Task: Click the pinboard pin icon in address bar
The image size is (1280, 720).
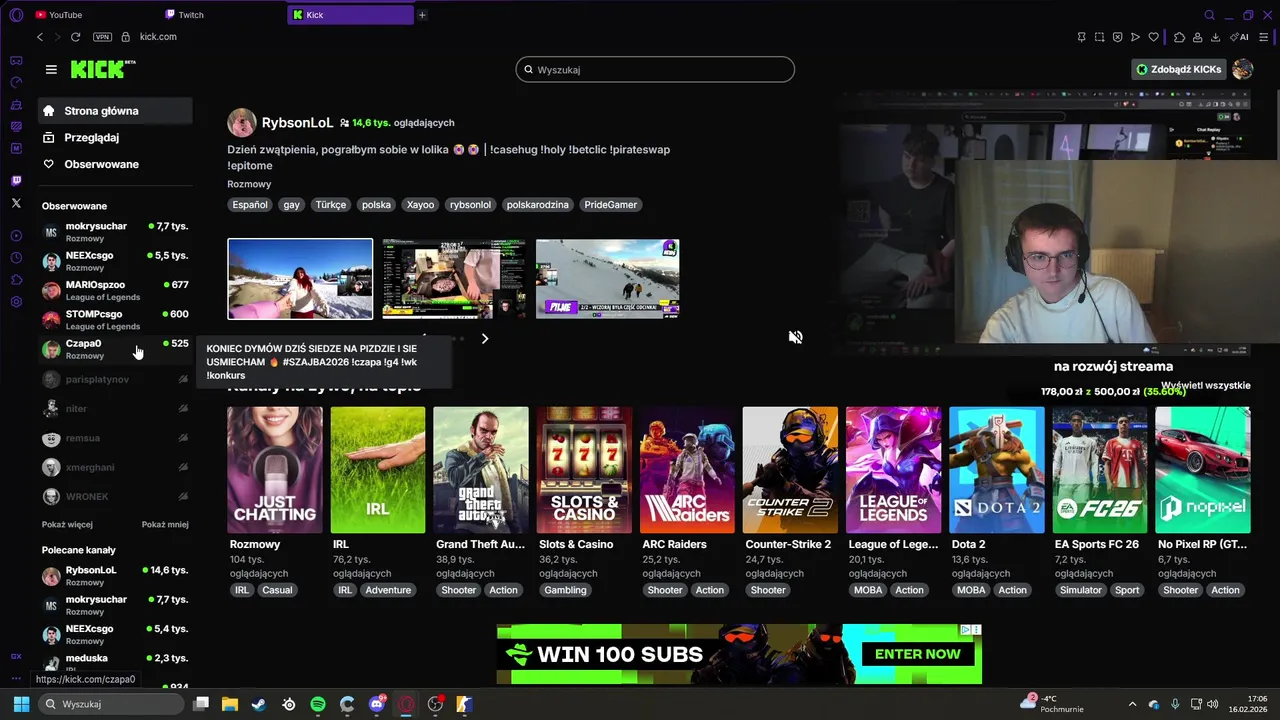Action: click(1081, 37)
